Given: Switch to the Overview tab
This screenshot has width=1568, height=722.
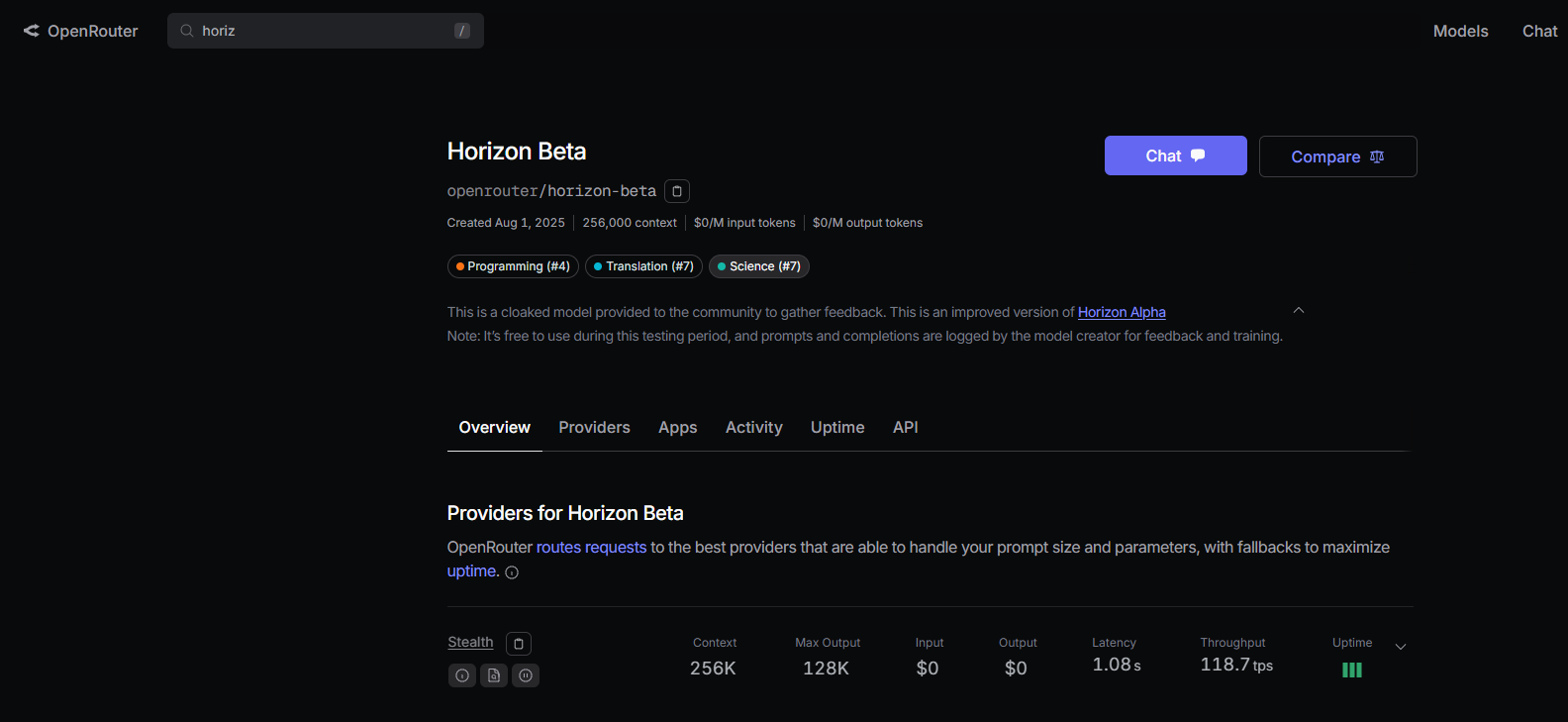Looking at the screenshot, I should [495, 427].
